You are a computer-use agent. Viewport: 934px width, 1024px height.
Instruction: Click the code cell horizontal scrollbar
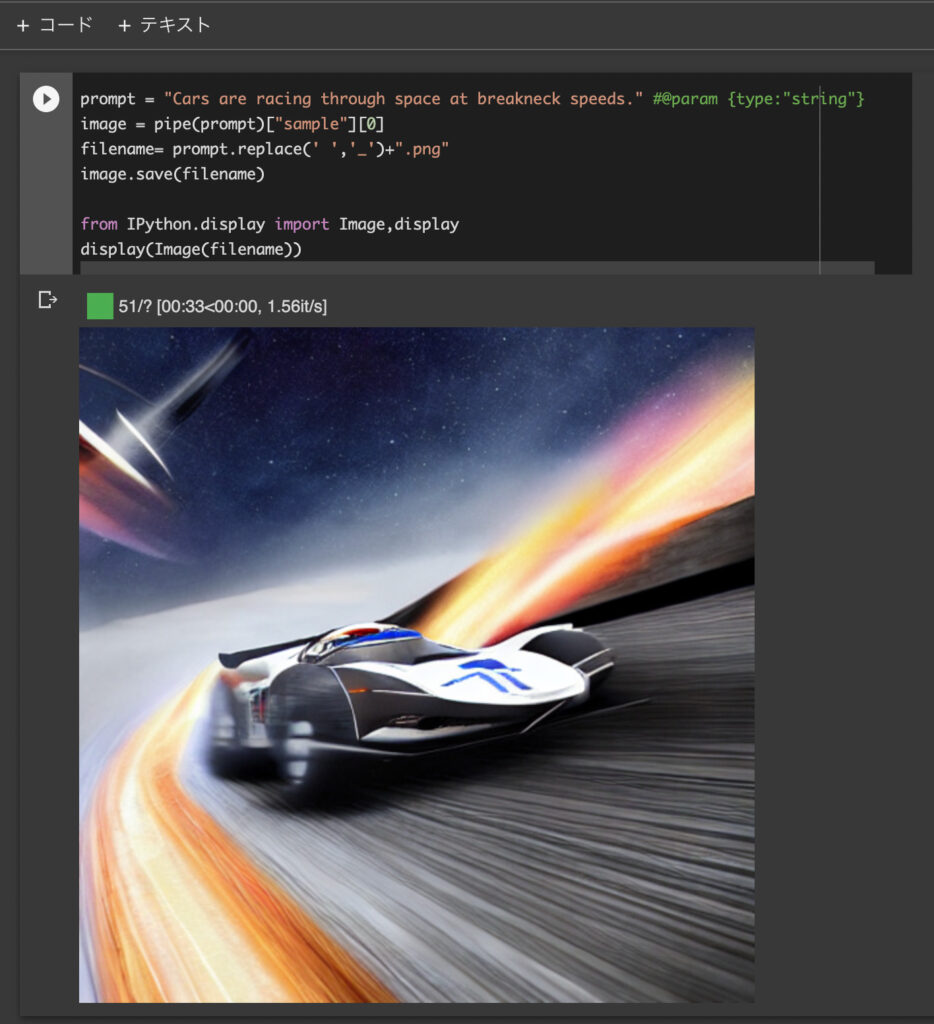[477, 267]
